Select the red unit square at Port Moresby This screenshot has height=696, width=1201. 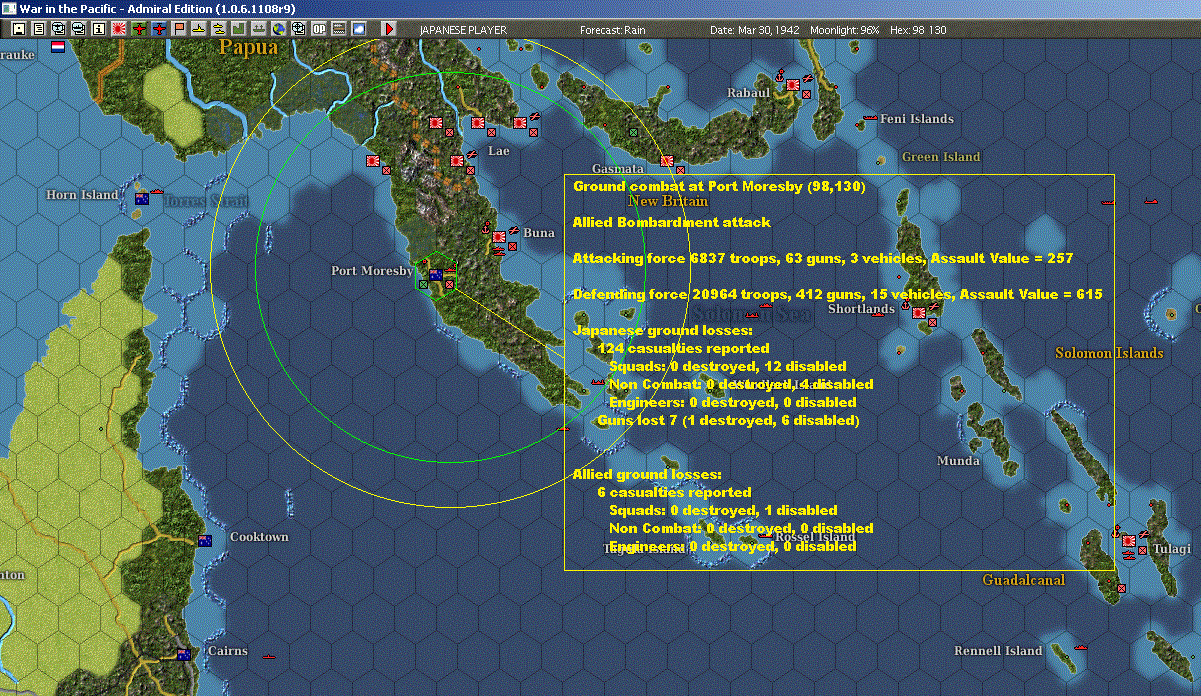[x=449, y=285]
